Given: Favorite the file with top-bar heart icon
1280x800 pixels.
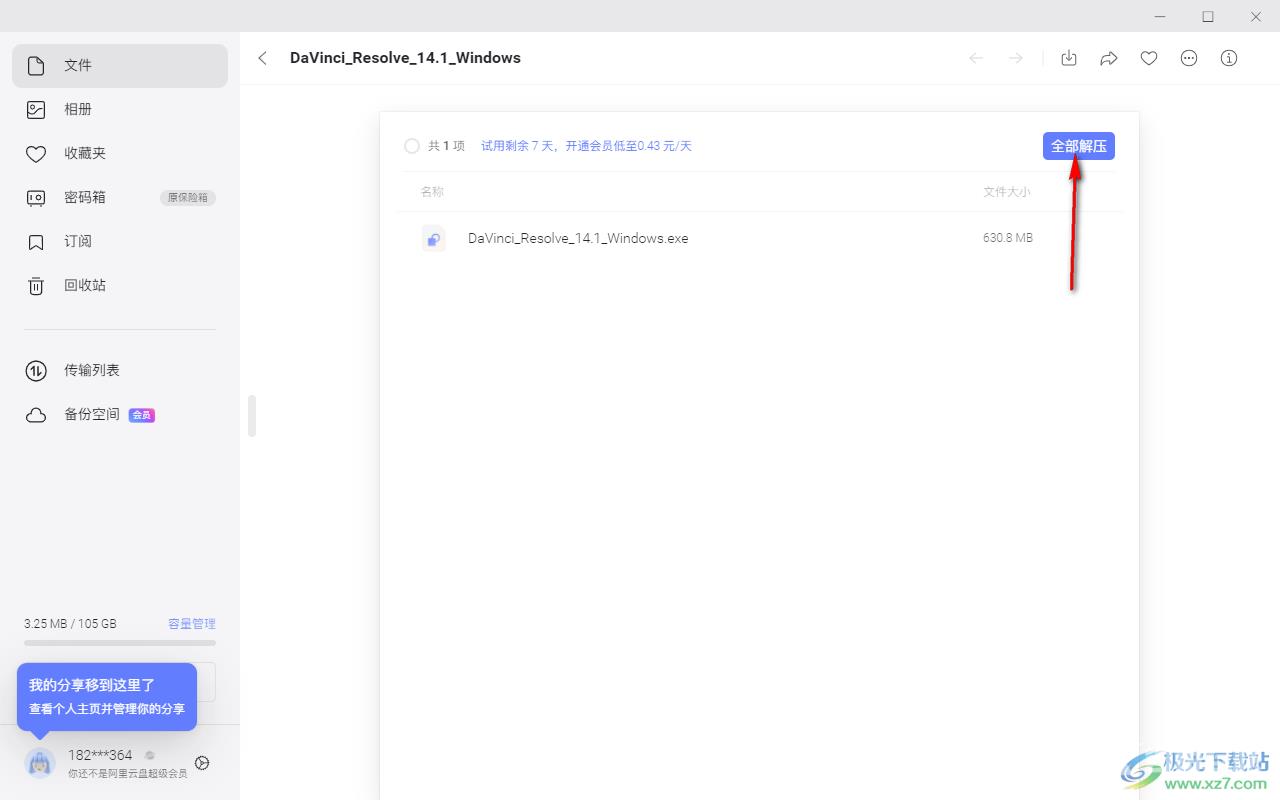Looking at the screenshot, I should (1149, 58).
